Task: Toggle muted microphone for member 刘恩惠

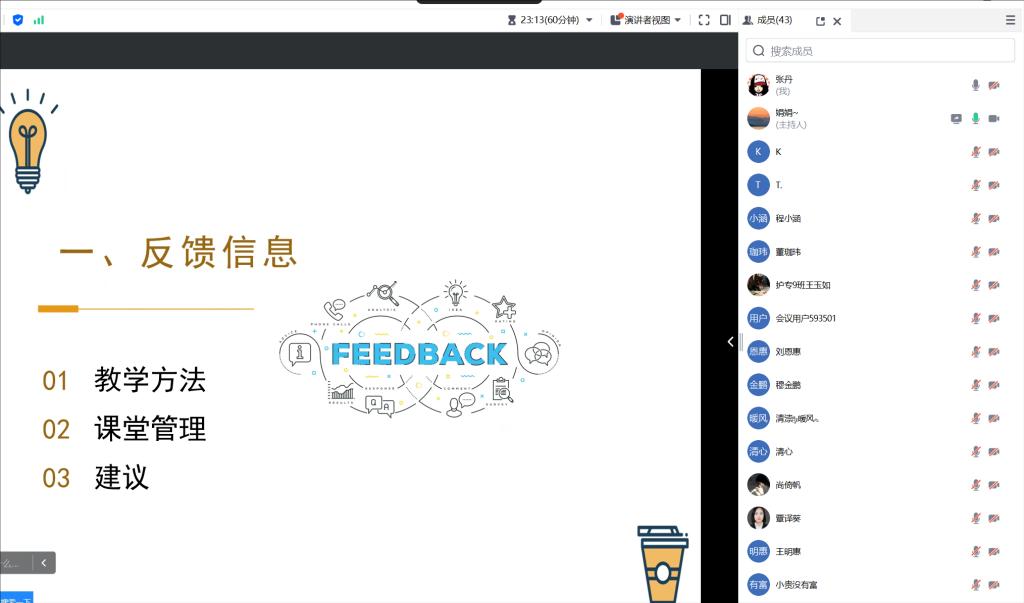Action: pyautogui.click(x=975, y=352)
